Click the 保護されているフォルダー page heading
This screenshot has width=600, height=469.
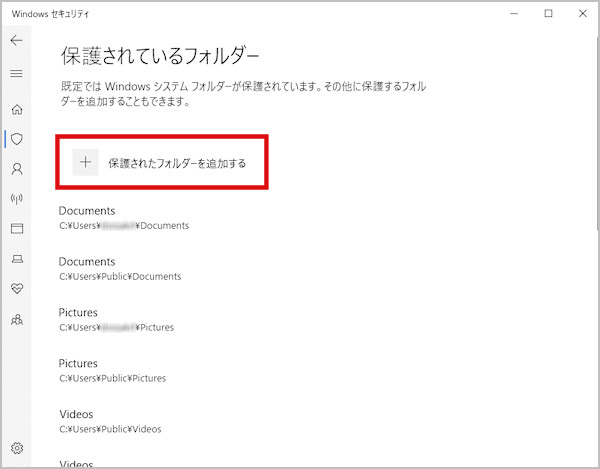(160, 56)
